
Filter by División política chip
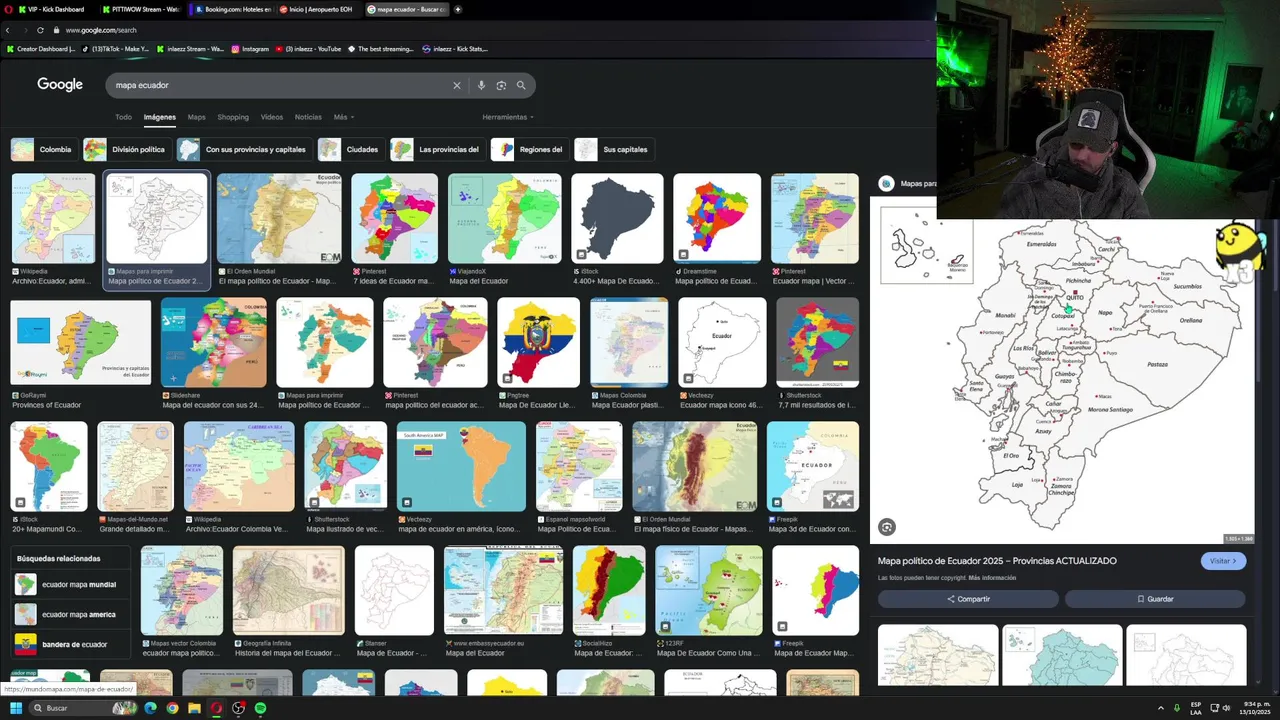pyautogui.click(x=125, y=149)
